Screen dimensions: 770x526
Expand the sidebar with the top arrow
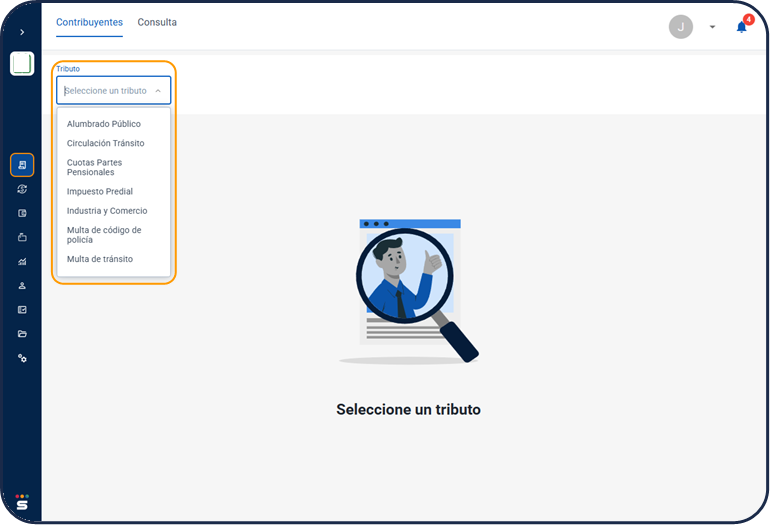click(x=22, y=32)
